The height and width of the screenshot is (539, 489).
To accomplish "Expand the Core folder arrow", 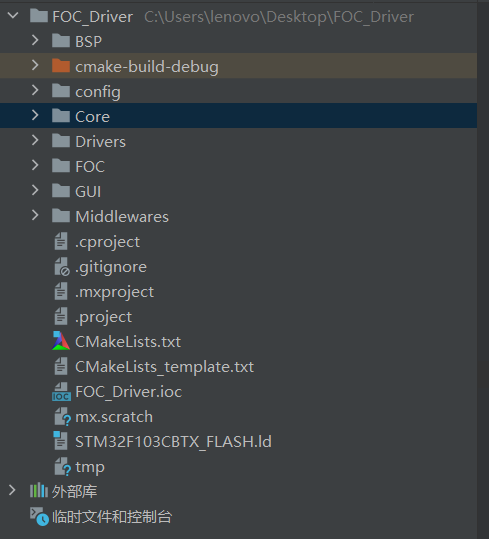I will tap(35, 116).
